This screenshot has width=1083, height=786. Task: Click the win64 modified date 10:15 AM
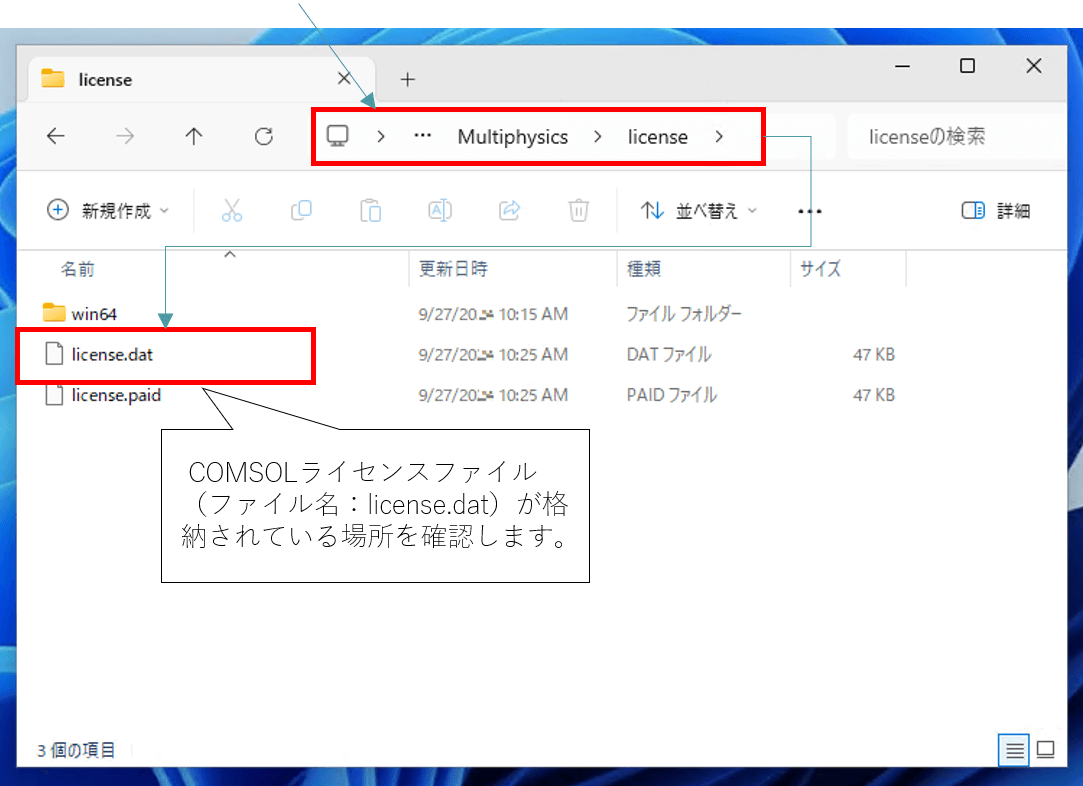tap(493, 314)
